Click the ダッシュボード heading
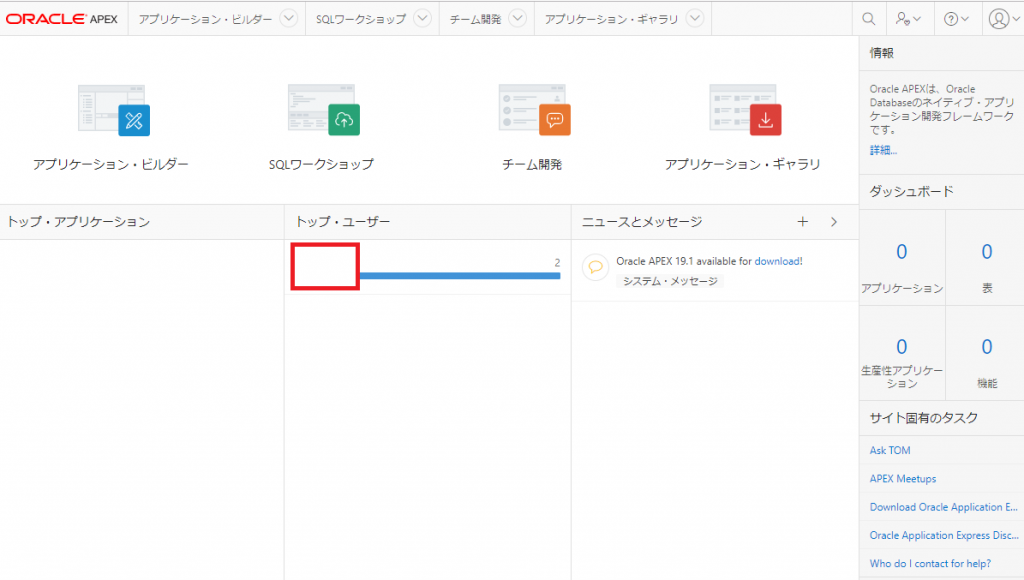The height and width of the screenshot is (580, 1024). [911, 191]
